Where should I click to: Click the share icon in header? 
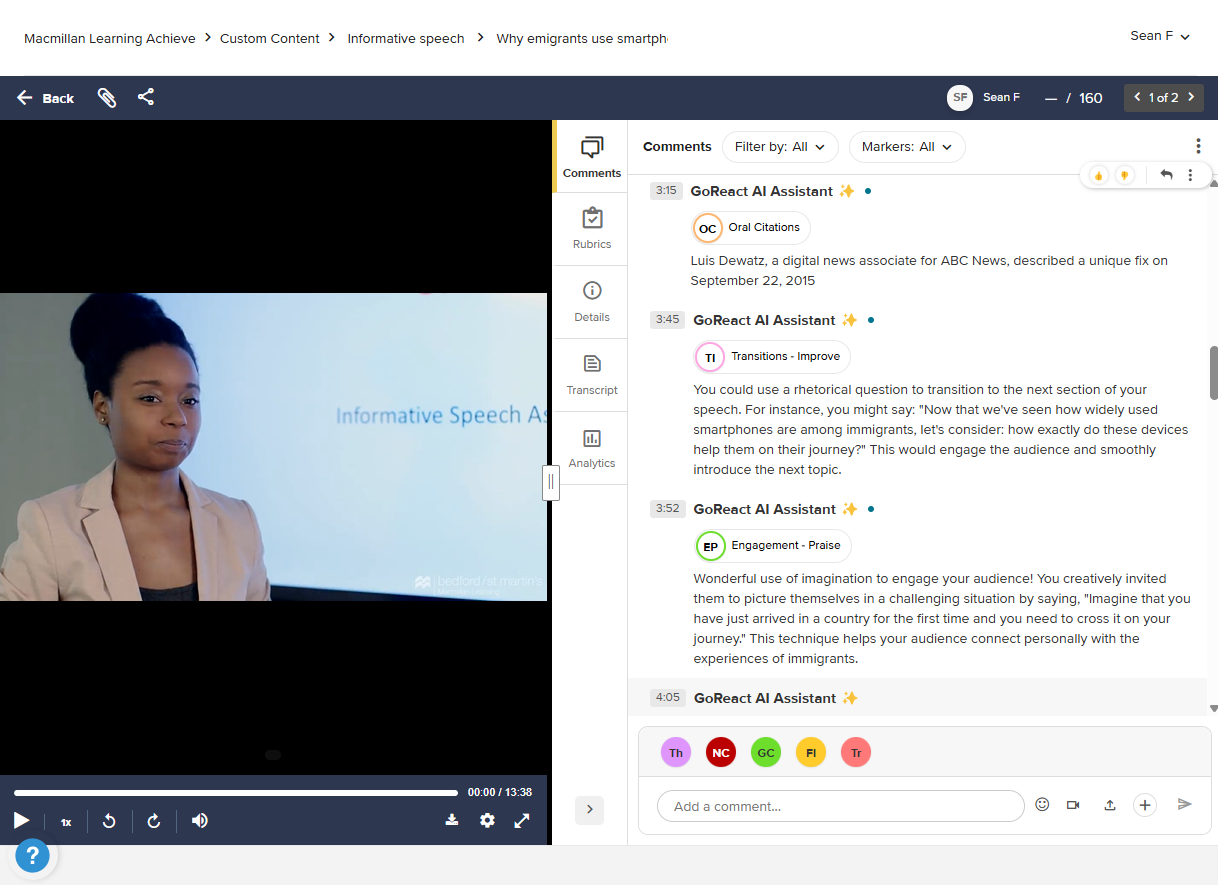(146, 97)
